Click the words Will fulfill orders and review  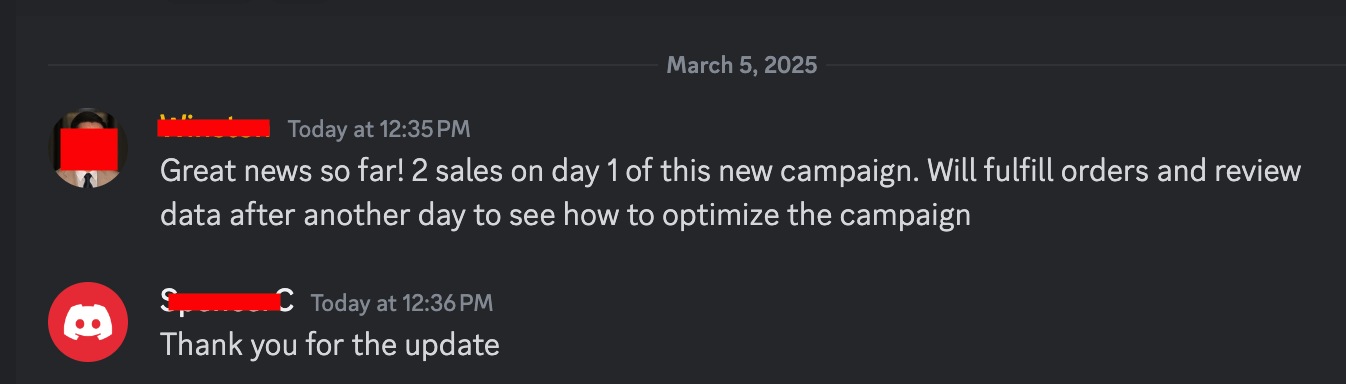pos(1114,171)
